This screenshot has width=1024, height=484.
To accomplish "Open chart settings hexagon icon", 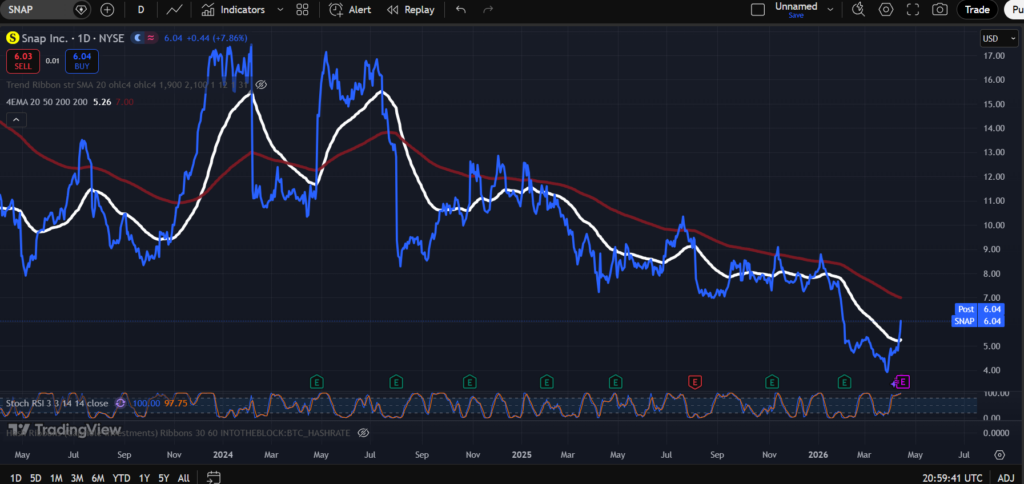I will tap(886, 9).
